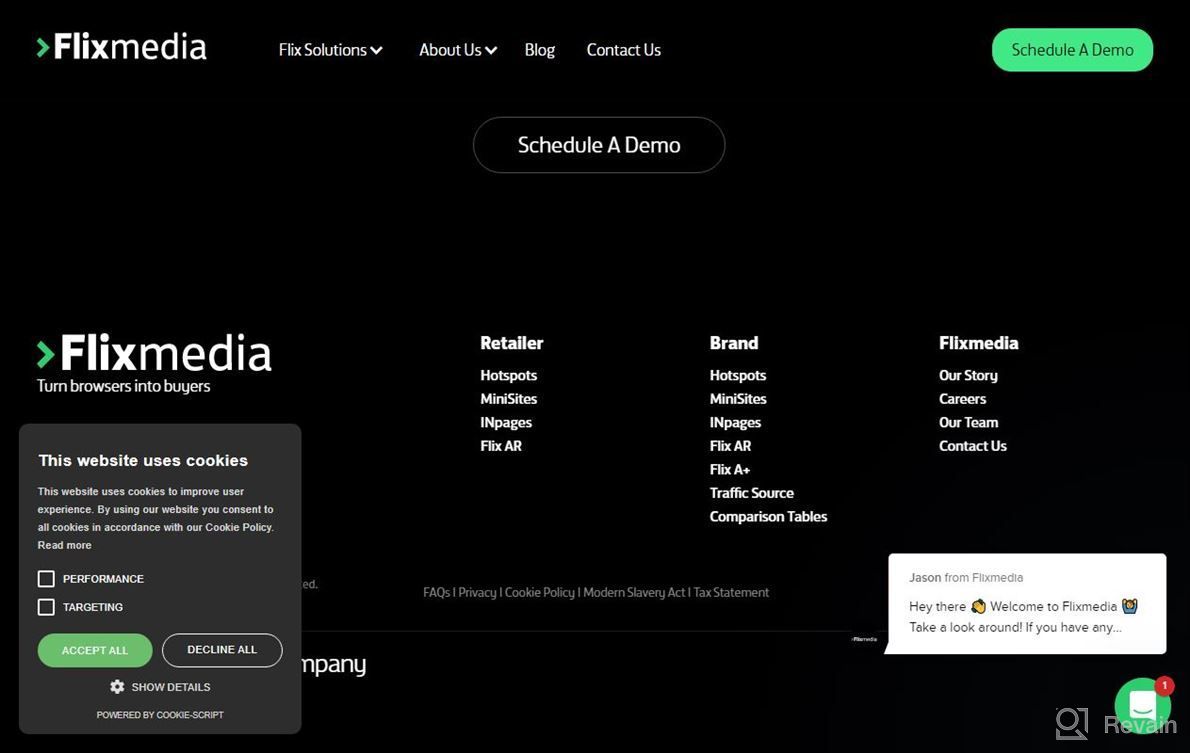Open the Cookie Policy footer link
The height and width of the screenshot is (753, 1190).
point(540,593)
